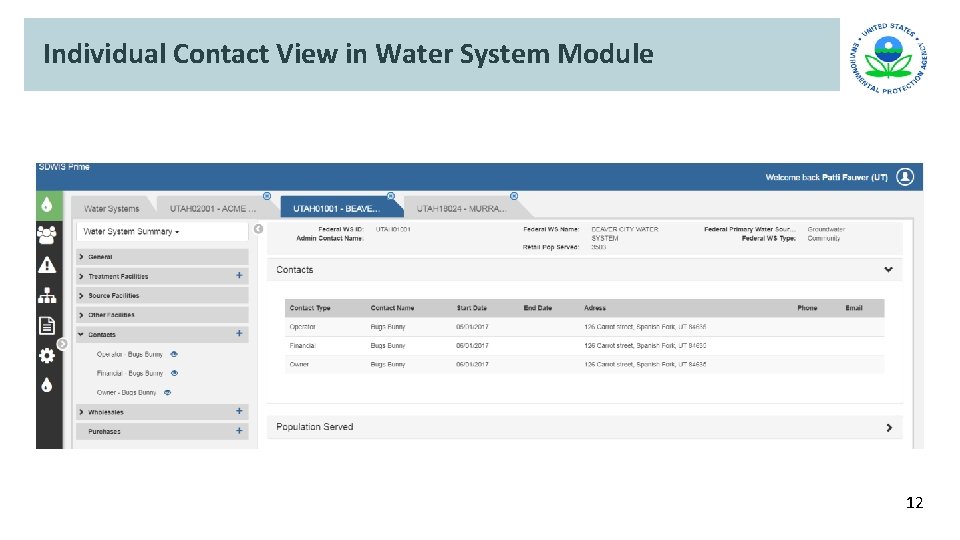Image resolution: width=960 pixels, height=540 pixels.
Task: Select the Owner contact table row
Action: 585,364
